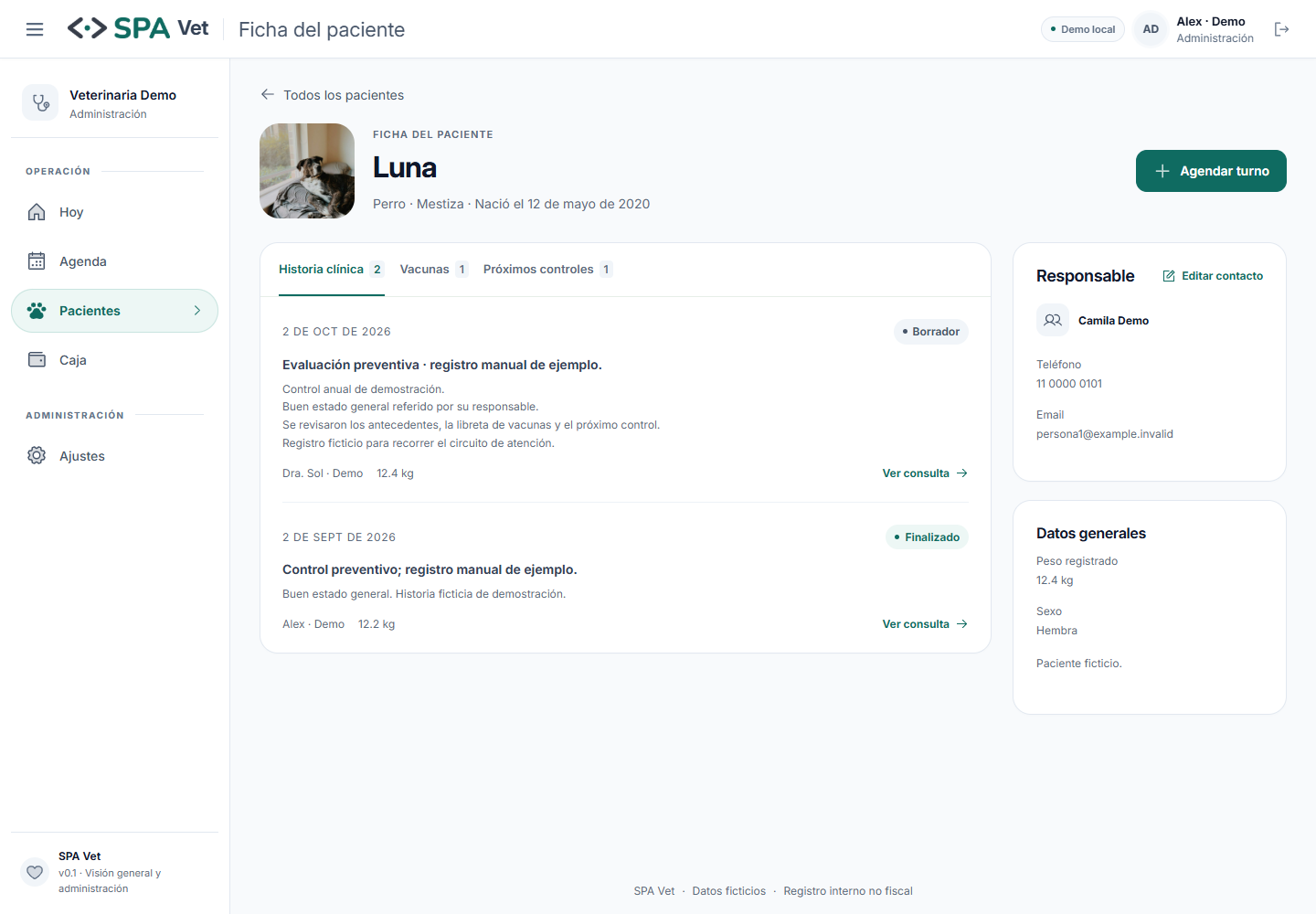Expand the Pacientes chevron
Viewport: 1316px width, 914px height.
(x=197, y=311)
